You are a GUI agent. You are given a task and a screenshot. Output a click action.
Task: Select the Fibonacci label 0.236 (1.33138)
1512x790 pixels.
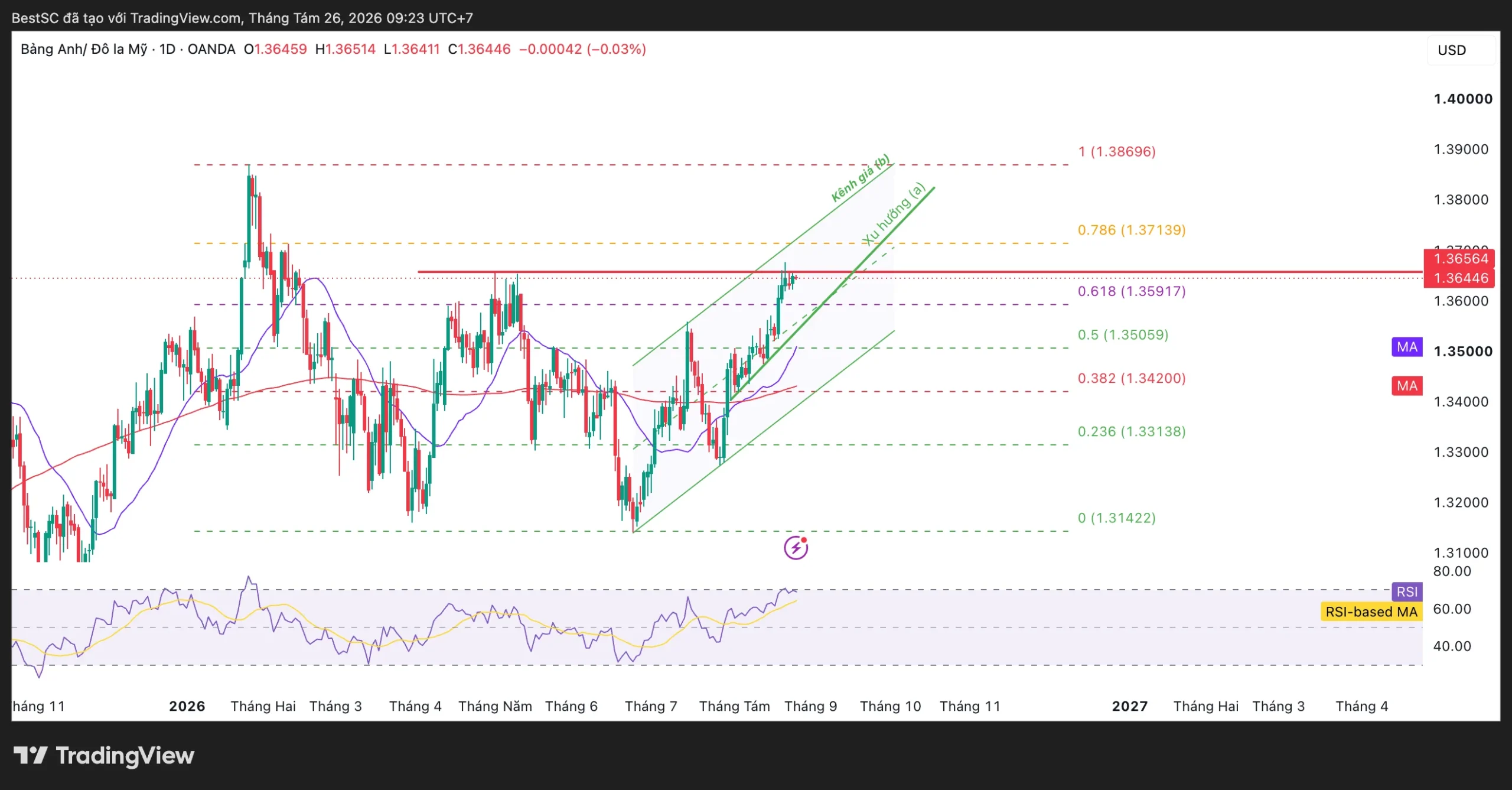click(x=1132, y=431)
